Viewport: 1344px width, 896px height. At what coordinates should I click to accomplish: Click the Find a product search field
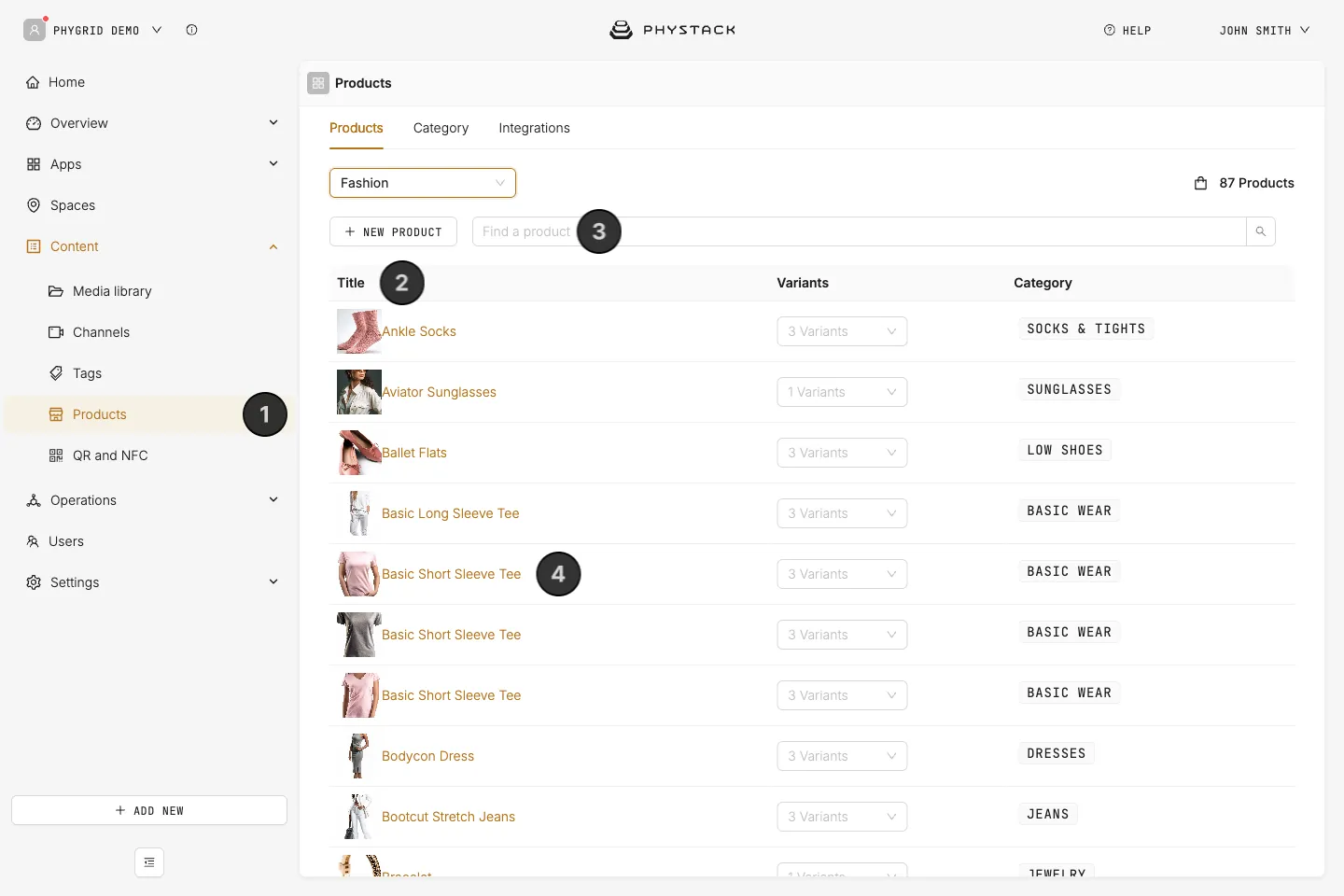(859, 231)
